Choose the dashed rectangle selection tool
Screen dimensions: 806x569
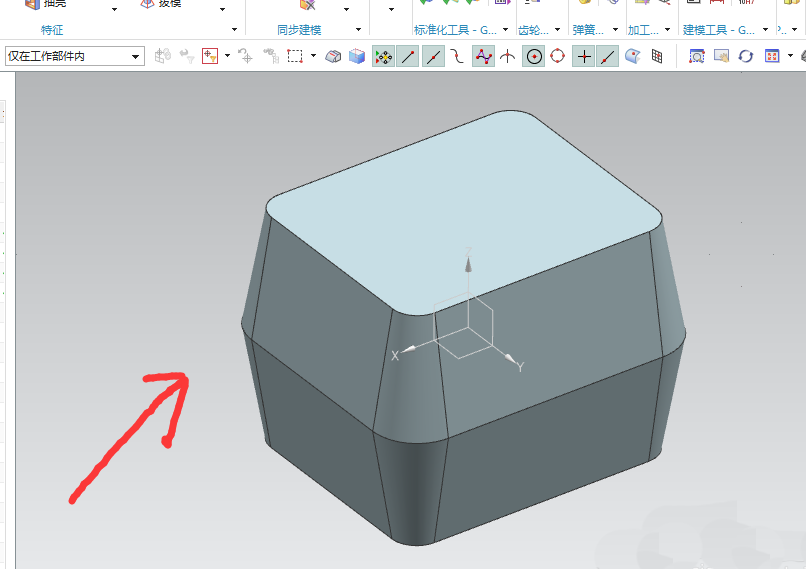295,56
